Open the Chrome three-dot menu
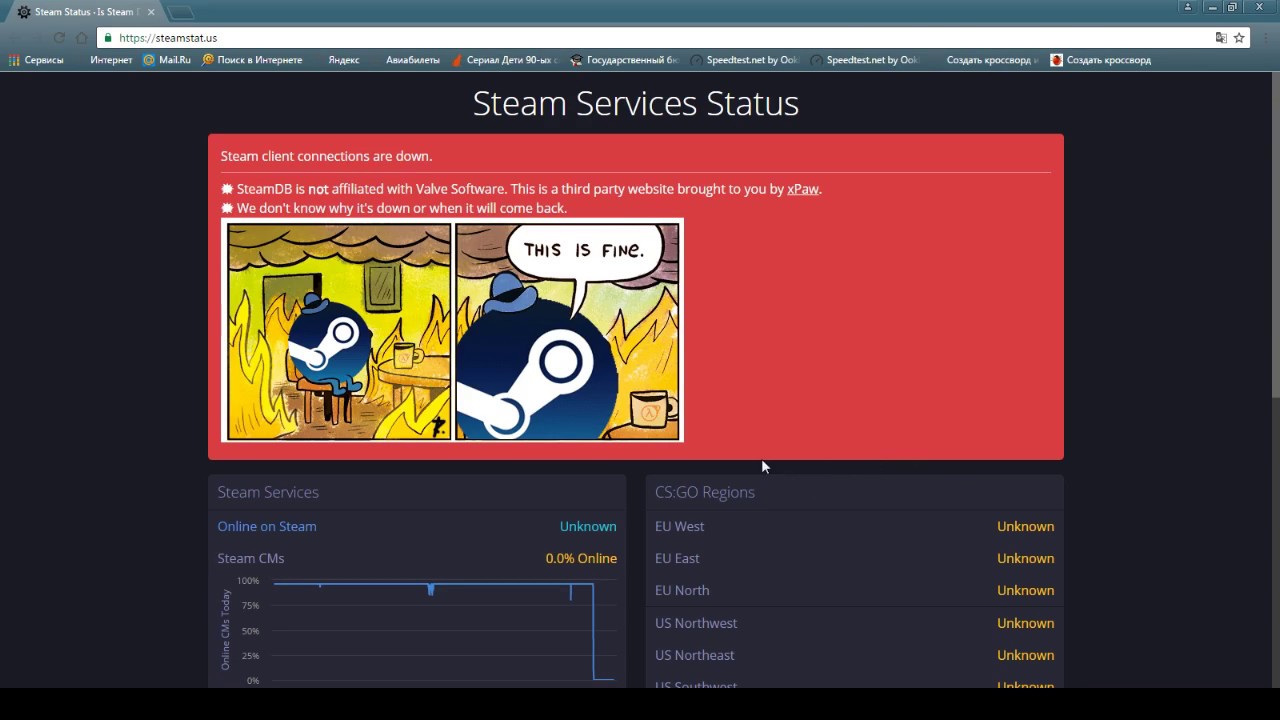The height and width of the screenshot is (720, 1280). (x=1265, y=38)
